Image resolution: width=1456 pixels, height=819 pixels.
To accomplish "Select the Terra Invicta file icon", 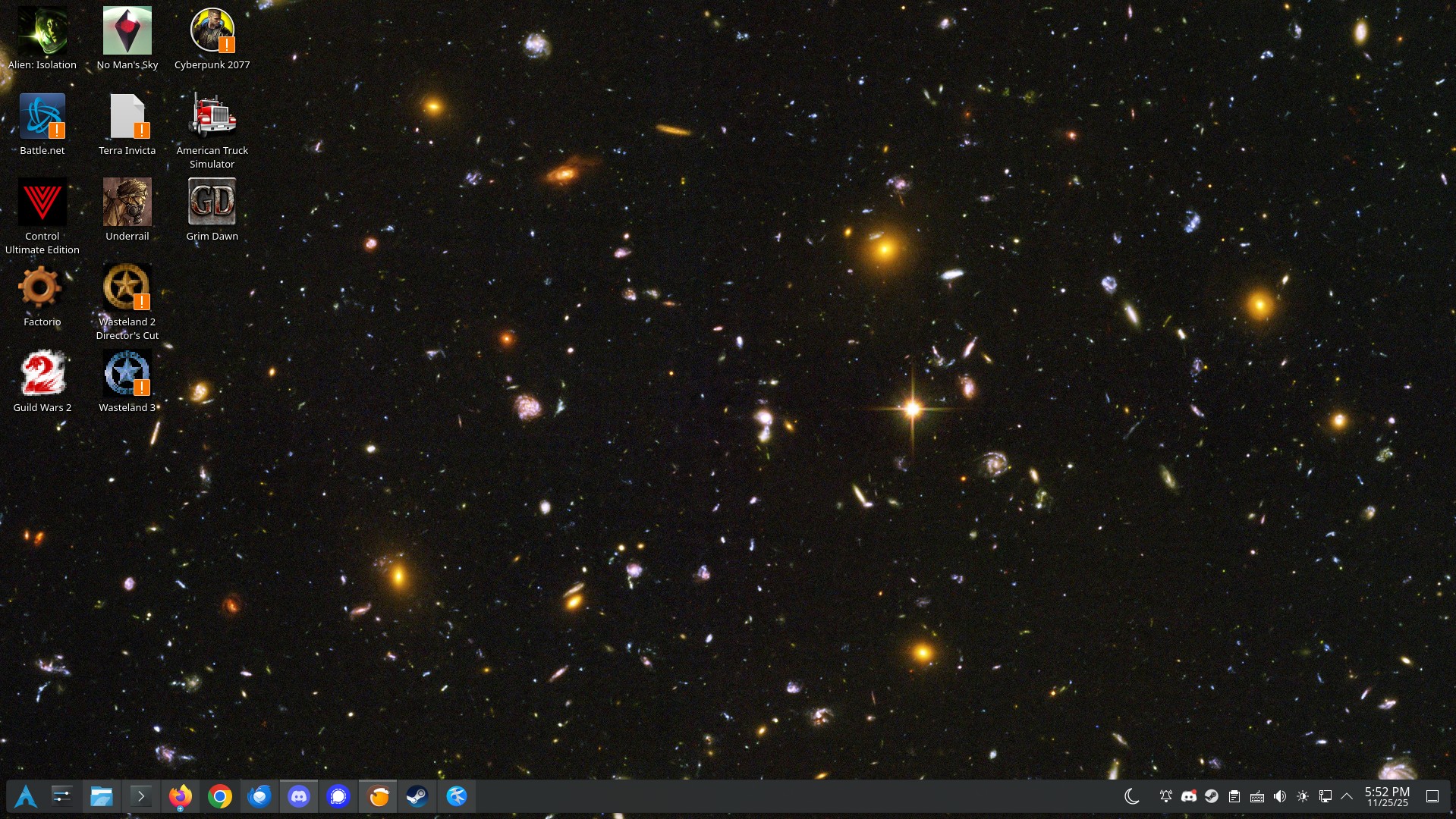I will coord(127,124).
